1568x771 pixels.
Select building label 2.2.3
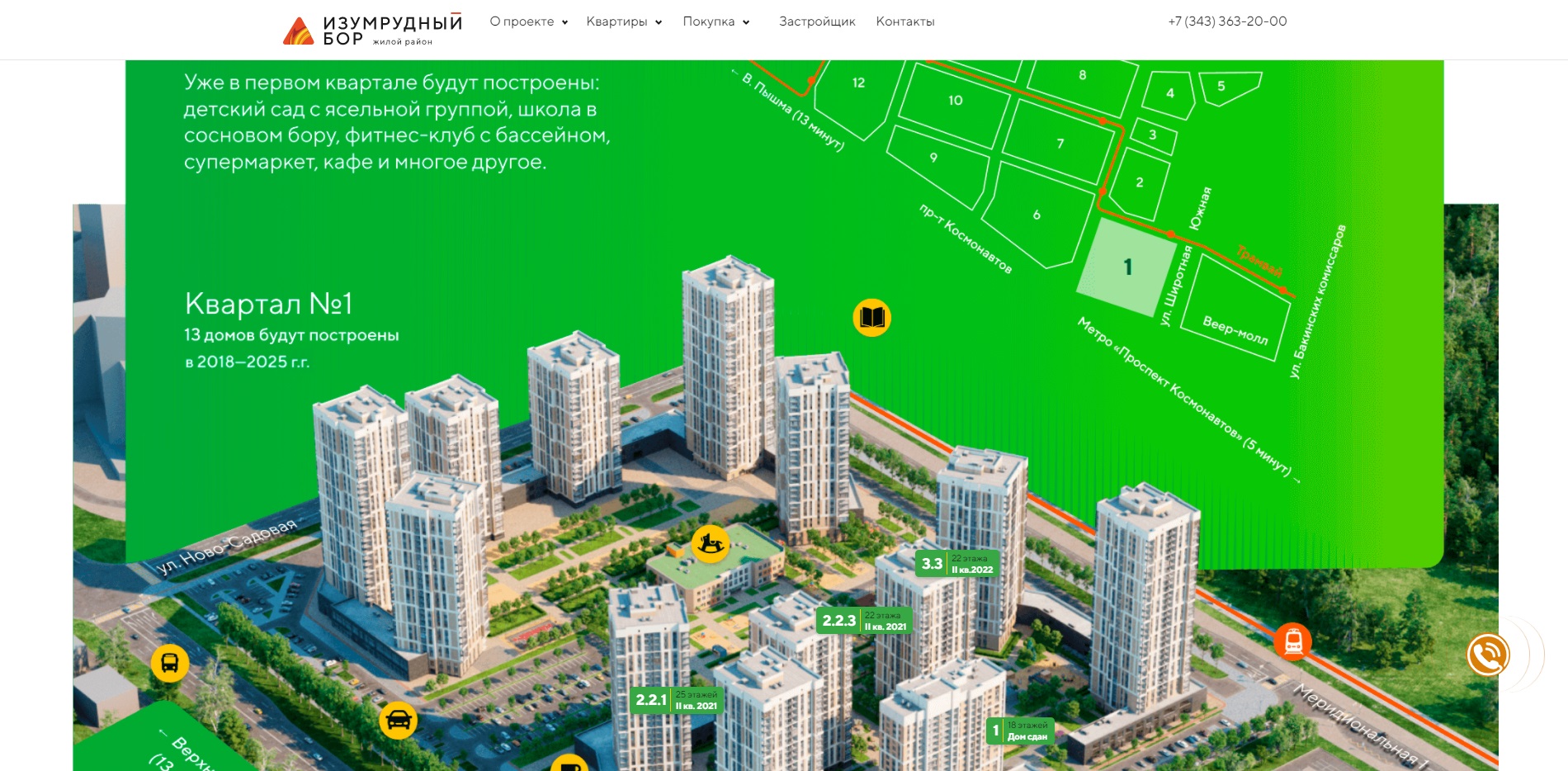pos(864,621)
